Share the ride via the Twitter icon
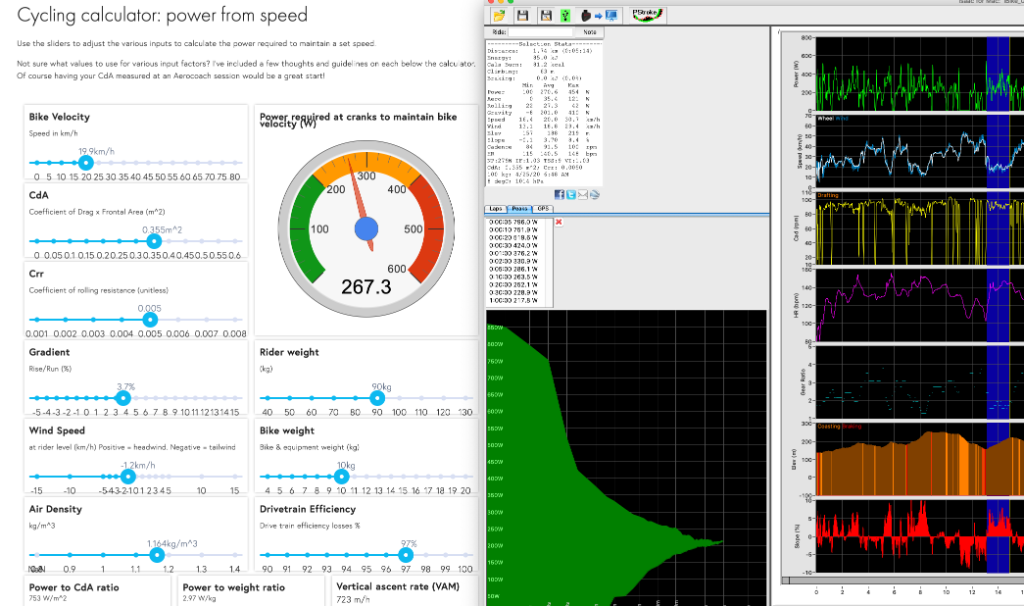This screenshot has width=1024, height=606. tap(571, 194)
